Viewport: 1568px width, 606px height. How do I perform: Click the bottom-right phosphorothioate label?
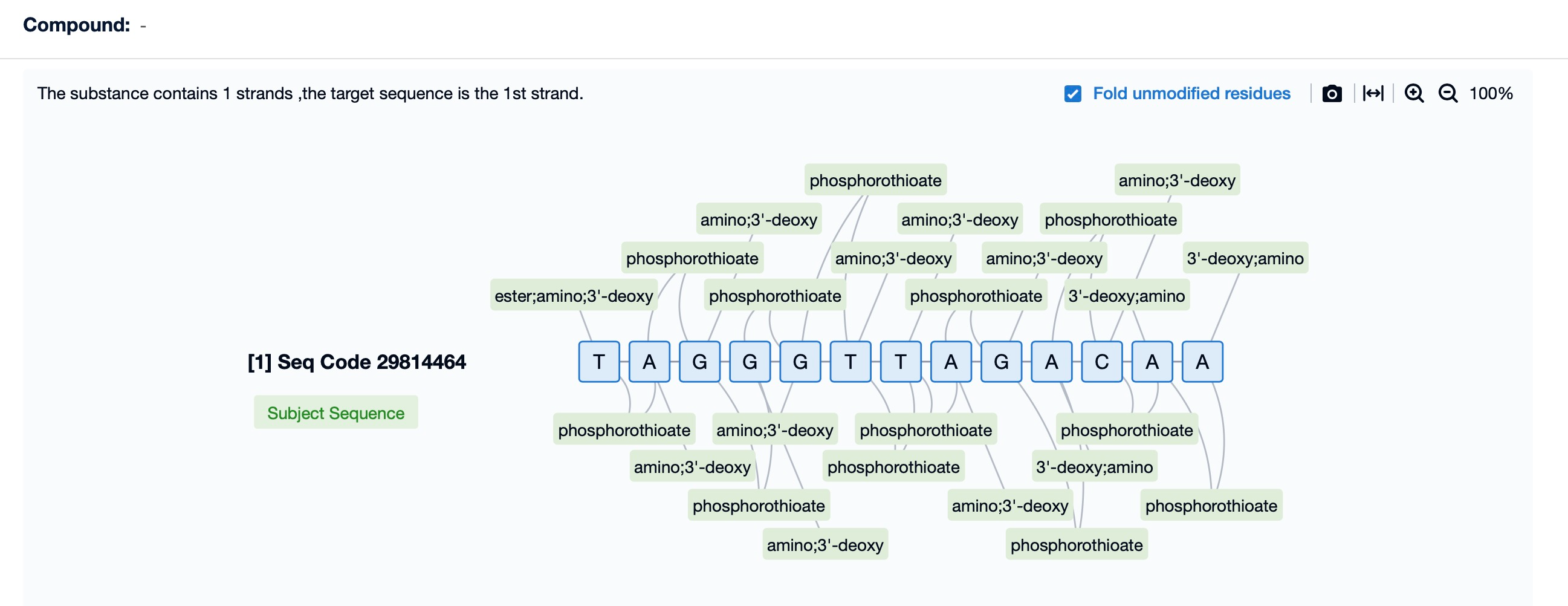[1211, 506]
